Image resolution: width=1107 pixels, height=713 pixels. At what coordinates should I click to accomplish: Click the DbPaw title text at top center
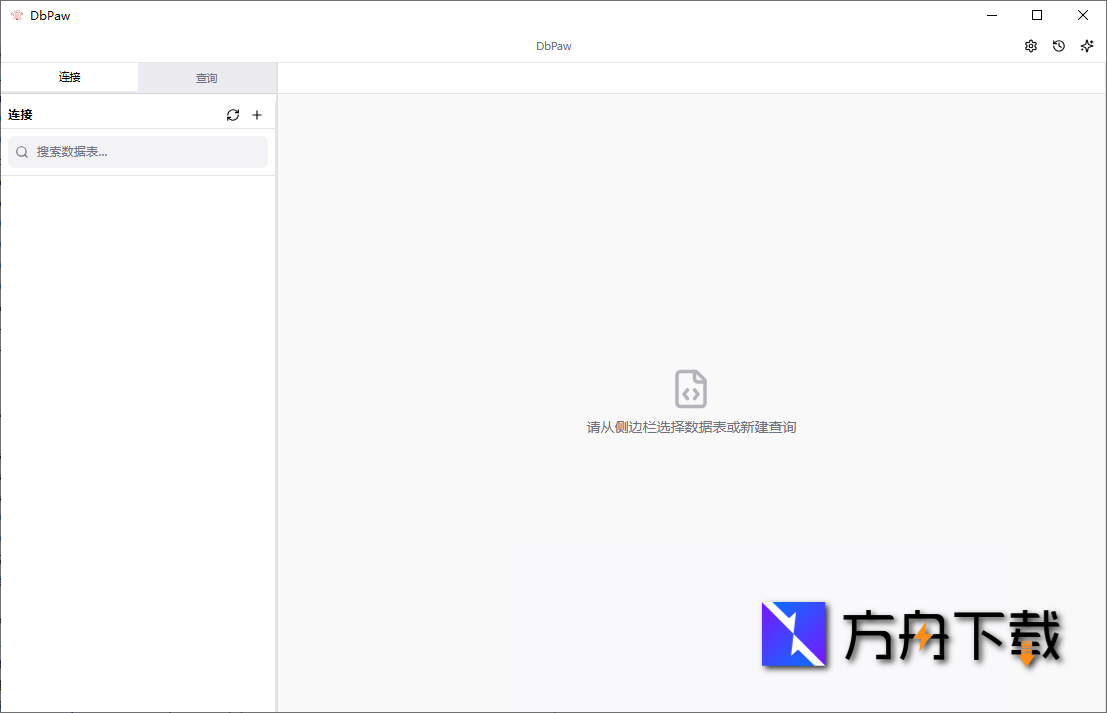coord(553,45)
